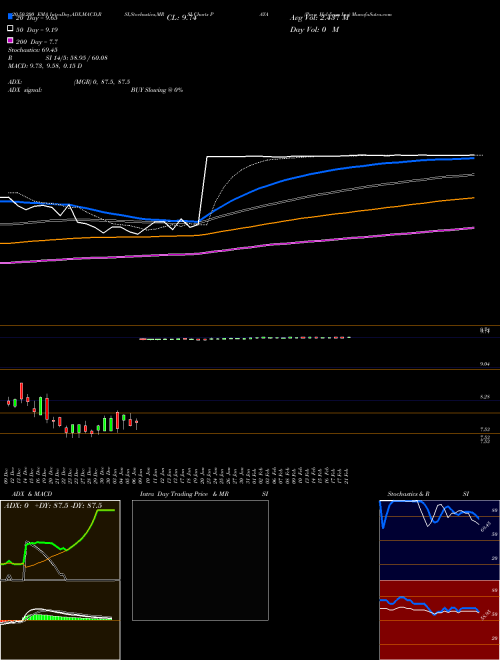The width and height of the screenshot is (500, 660).
Task: Click the tallest red candlestick in the price chart
Action: click(x=47, y=407)
